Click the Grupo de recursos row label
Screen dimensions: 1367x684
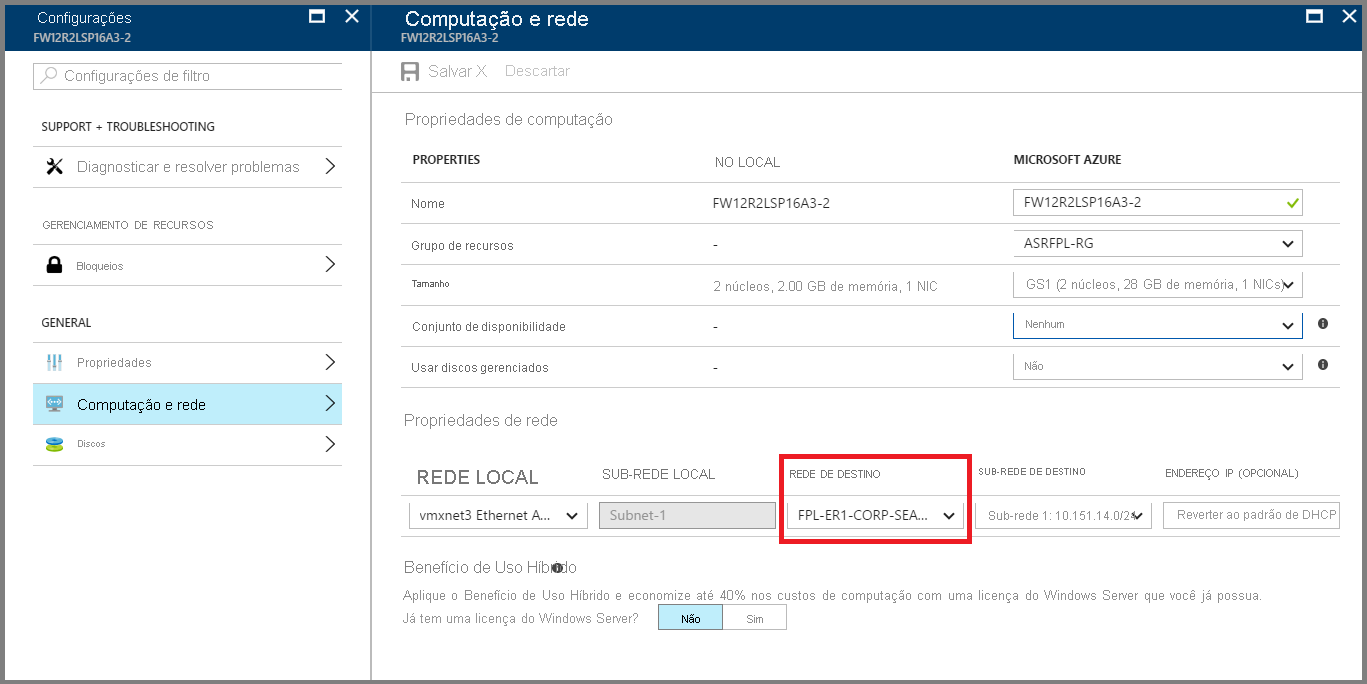click(462, 245)
